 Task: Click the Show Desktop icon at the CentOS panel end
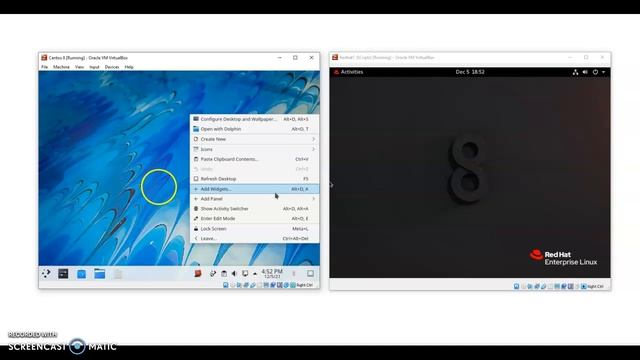click(x=310, y=273)
